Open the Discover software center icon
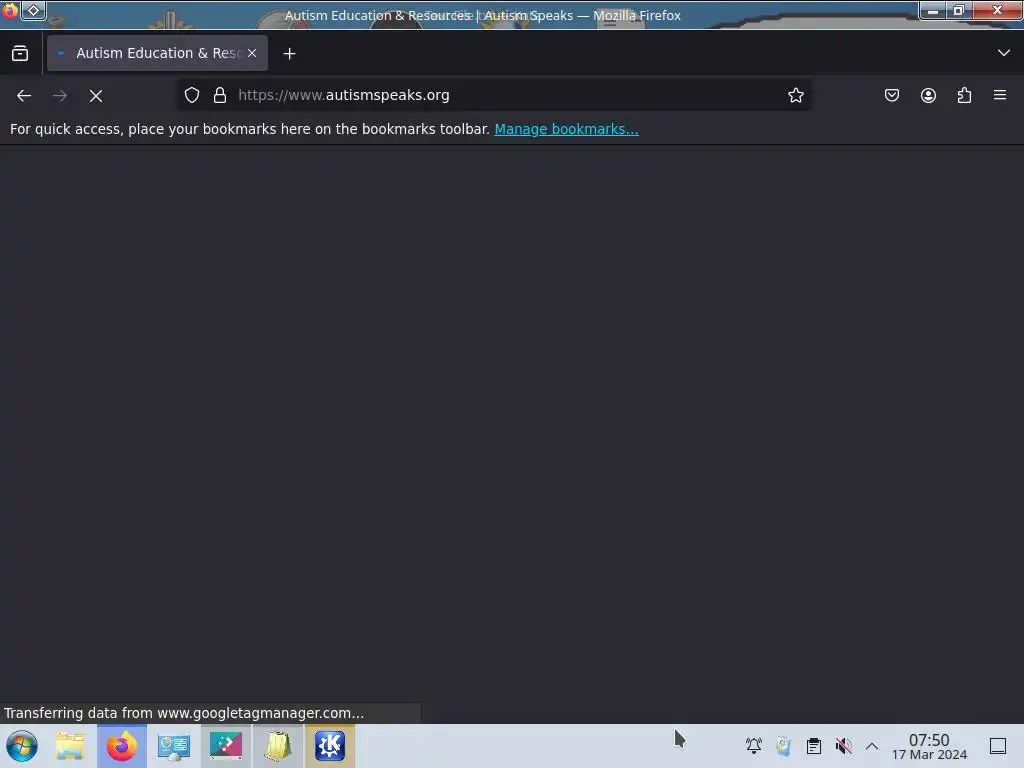Image resolution: width=1024 pixels, height=768 pixels. point(226,746)
